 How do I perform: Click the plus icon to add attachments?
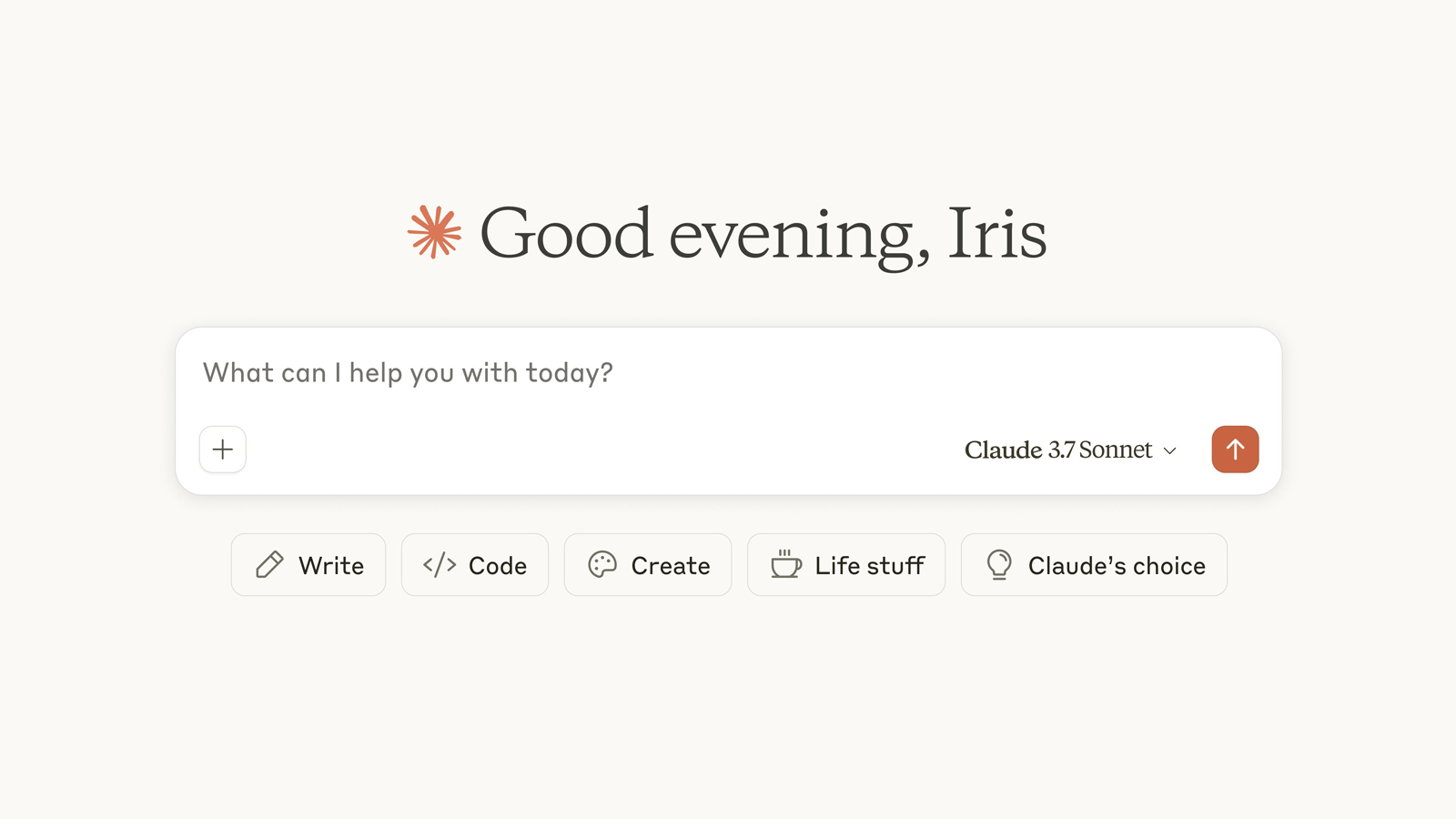pyautogui.click(x=223, y=450)
